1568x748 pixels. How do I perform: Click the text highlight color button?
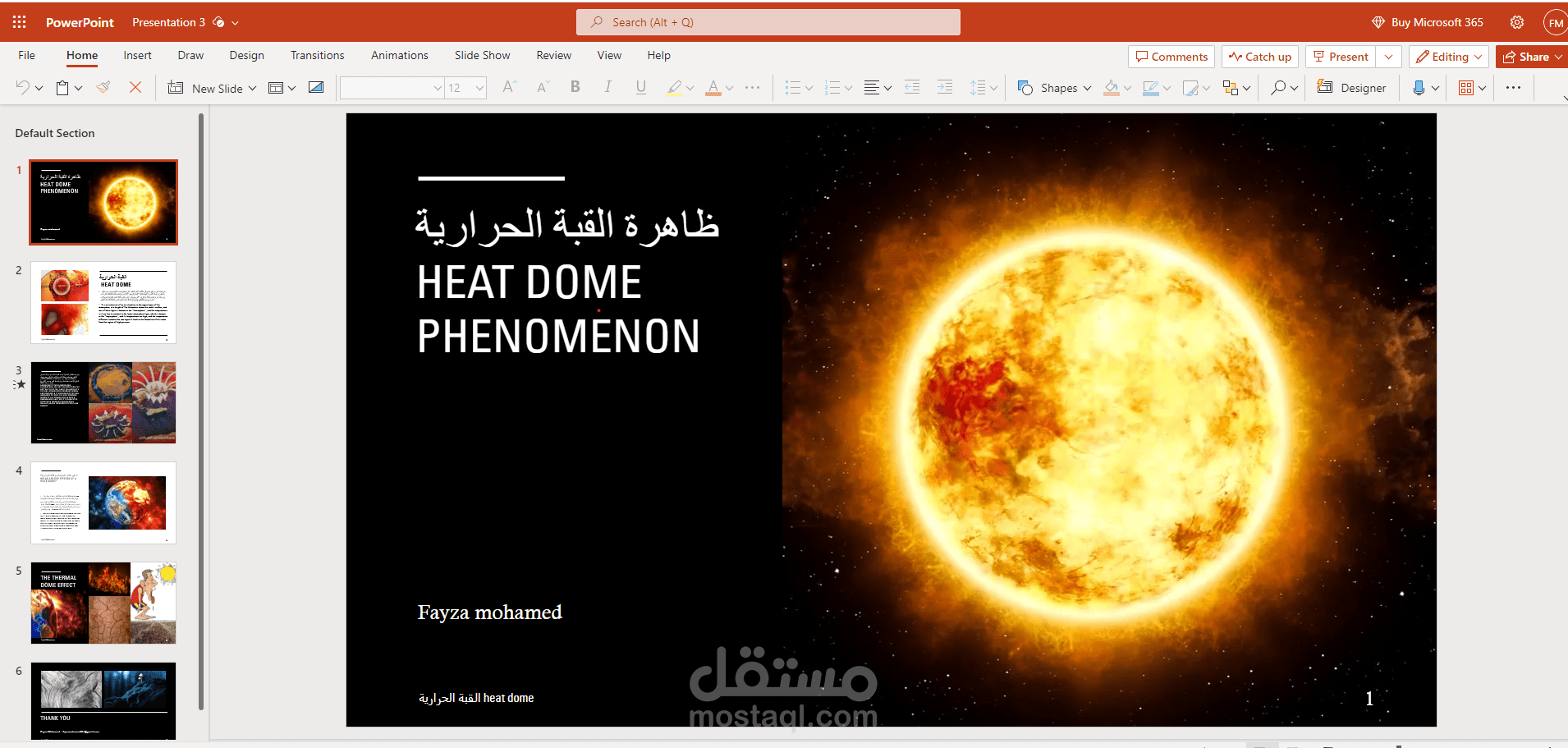674,88
